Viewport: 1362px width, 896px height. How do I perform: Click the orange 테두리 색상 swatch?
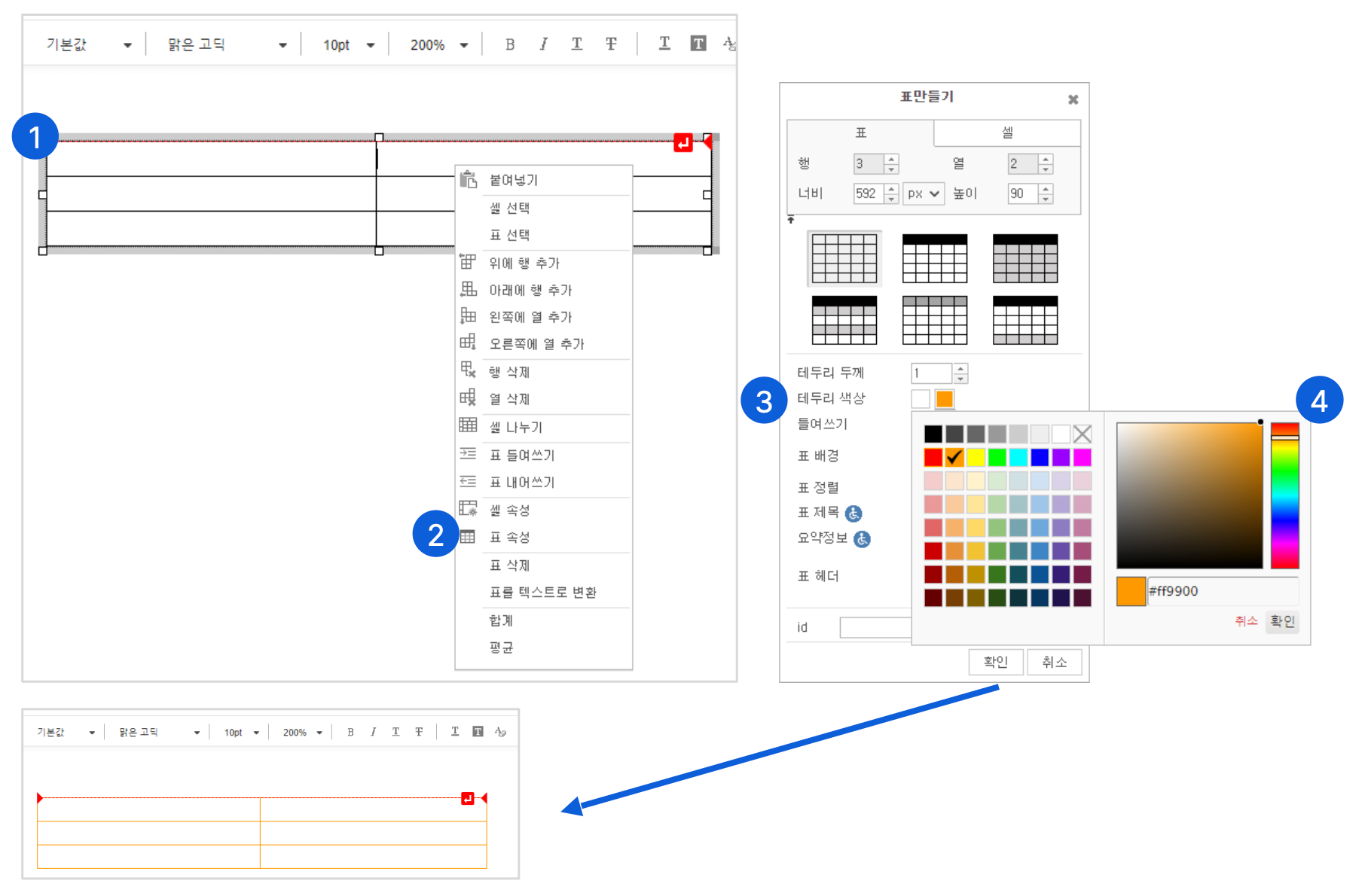[x=945, y=399]
